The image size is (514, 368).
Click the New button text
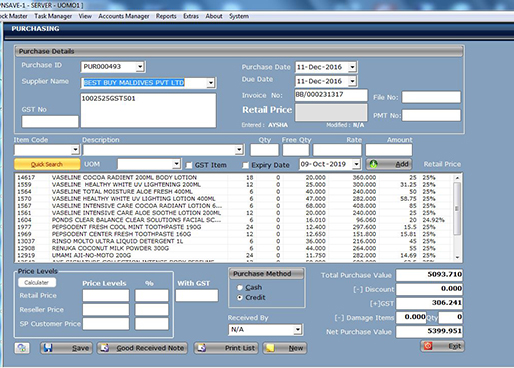[x=296, y=348]
